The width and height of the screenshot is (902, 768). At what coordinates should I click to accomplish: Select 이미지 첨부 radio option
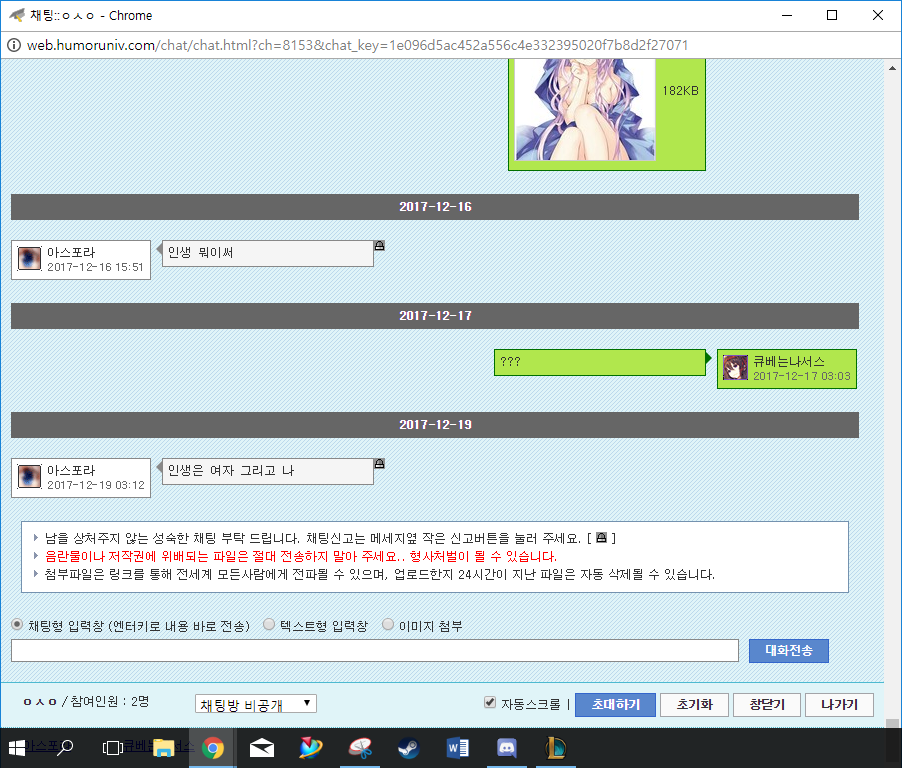(388, 624)
